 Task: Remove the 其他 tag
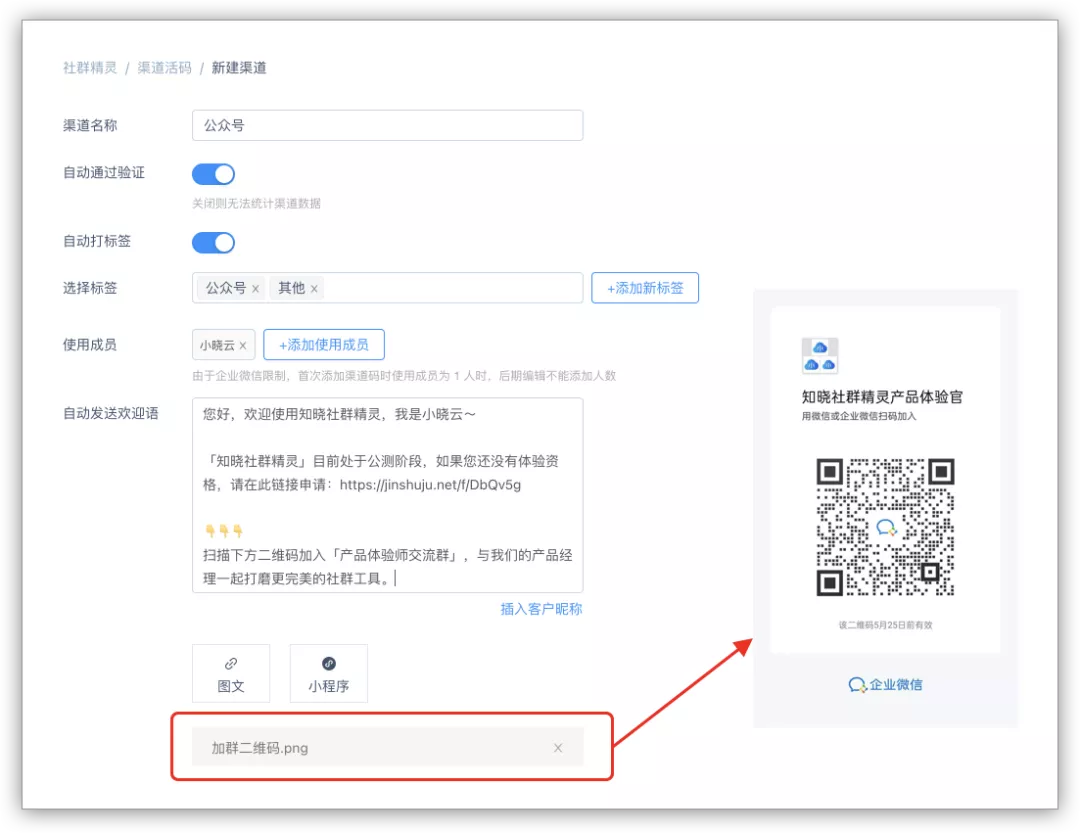[x=314, y=289]
